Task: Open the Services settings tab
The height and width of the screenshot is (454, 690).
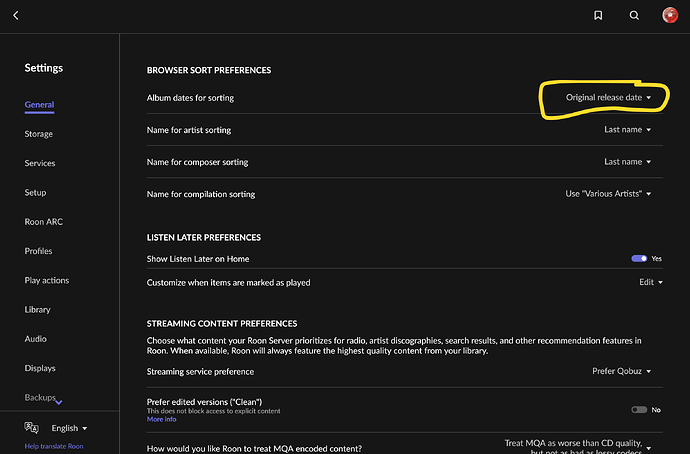Action: coord(40,163)
